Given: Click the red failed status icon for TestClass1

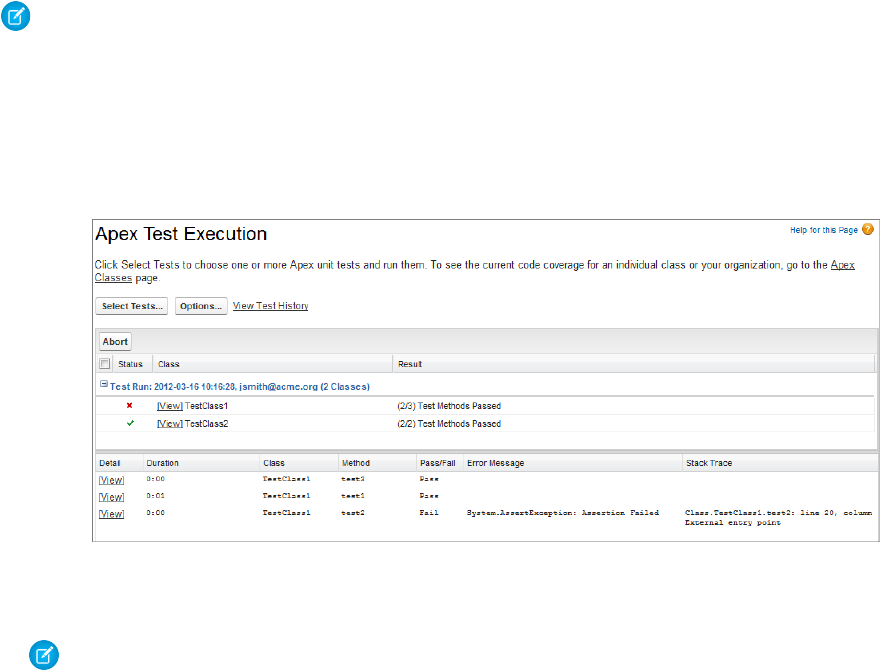Looking at the screenshot, I should pyautogui.click(x=129, y=406).
